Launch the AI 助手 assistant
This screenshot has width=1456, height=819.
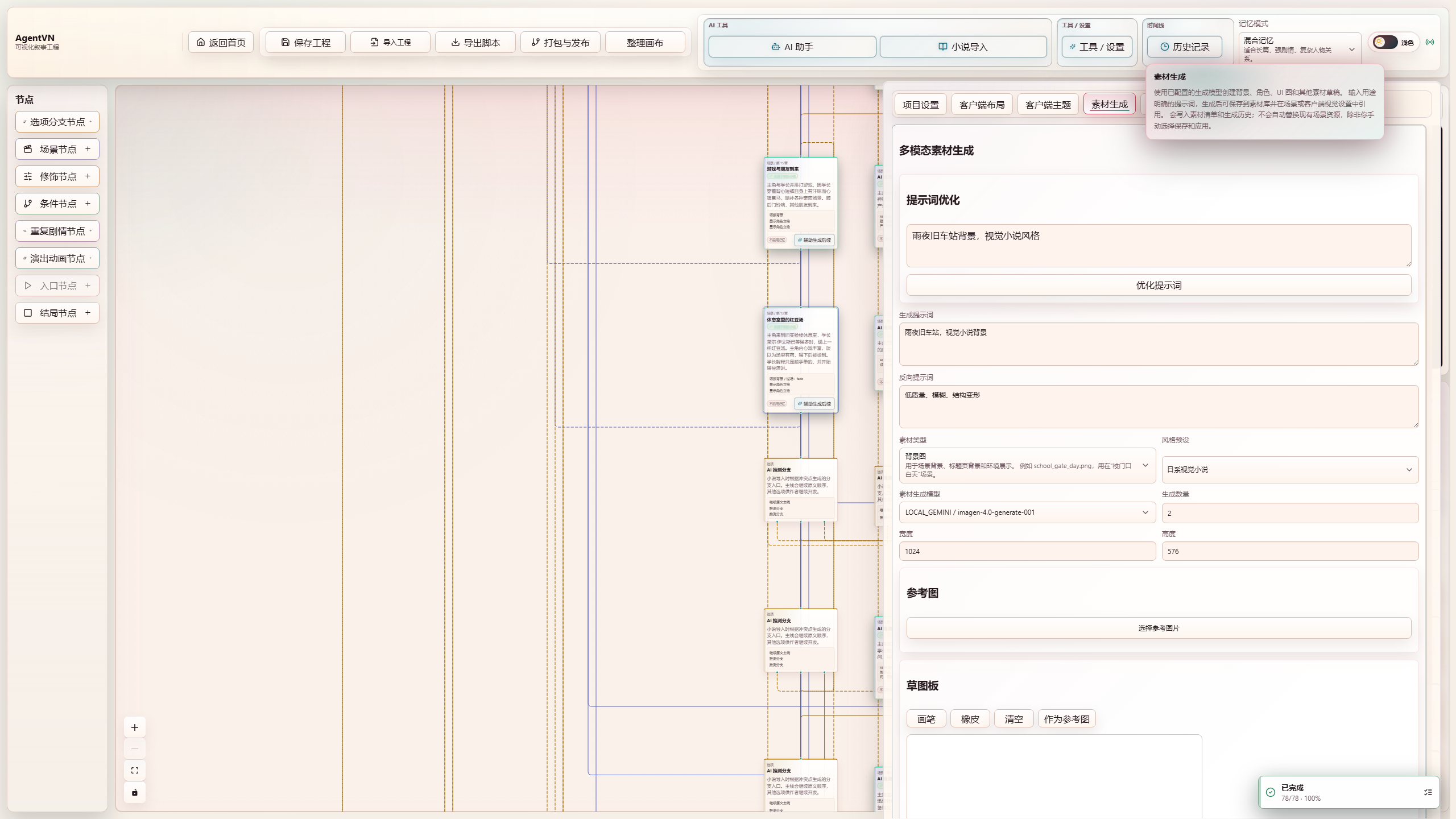pyautogui.click(x=792, y=47)
